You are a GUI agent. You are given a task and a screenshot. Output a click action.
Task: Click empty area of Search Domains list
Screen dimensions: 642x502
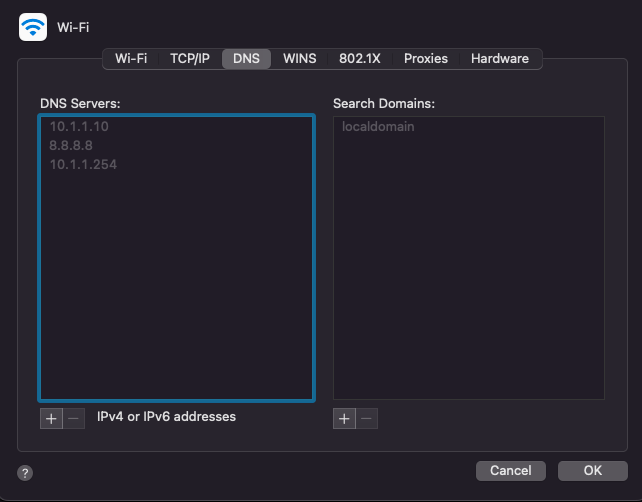[468, 280]
